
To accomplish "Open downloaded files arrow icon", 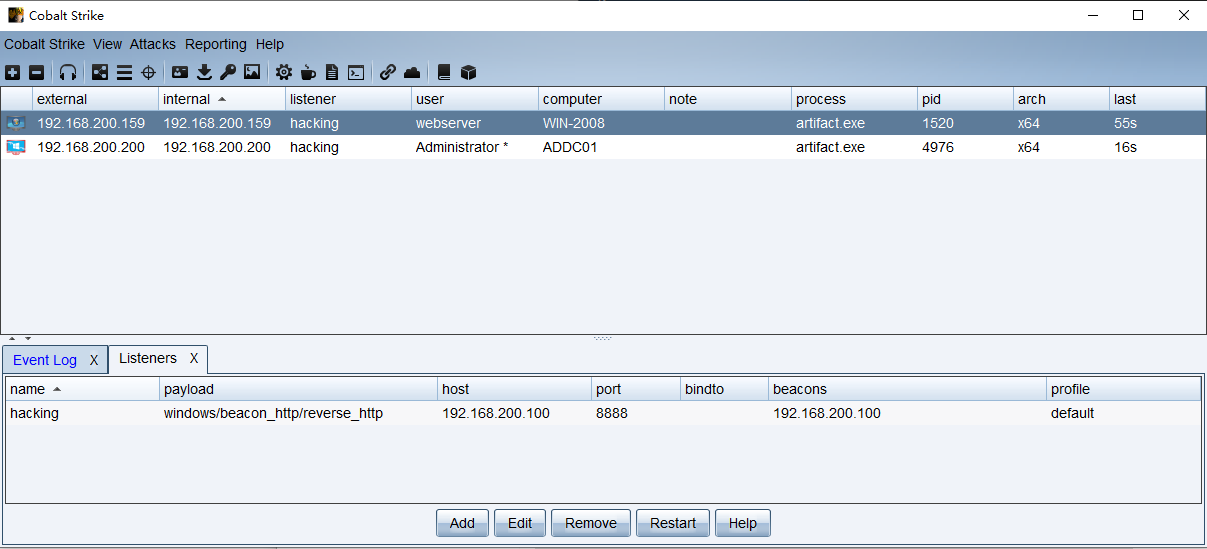I will click(204, 72).
